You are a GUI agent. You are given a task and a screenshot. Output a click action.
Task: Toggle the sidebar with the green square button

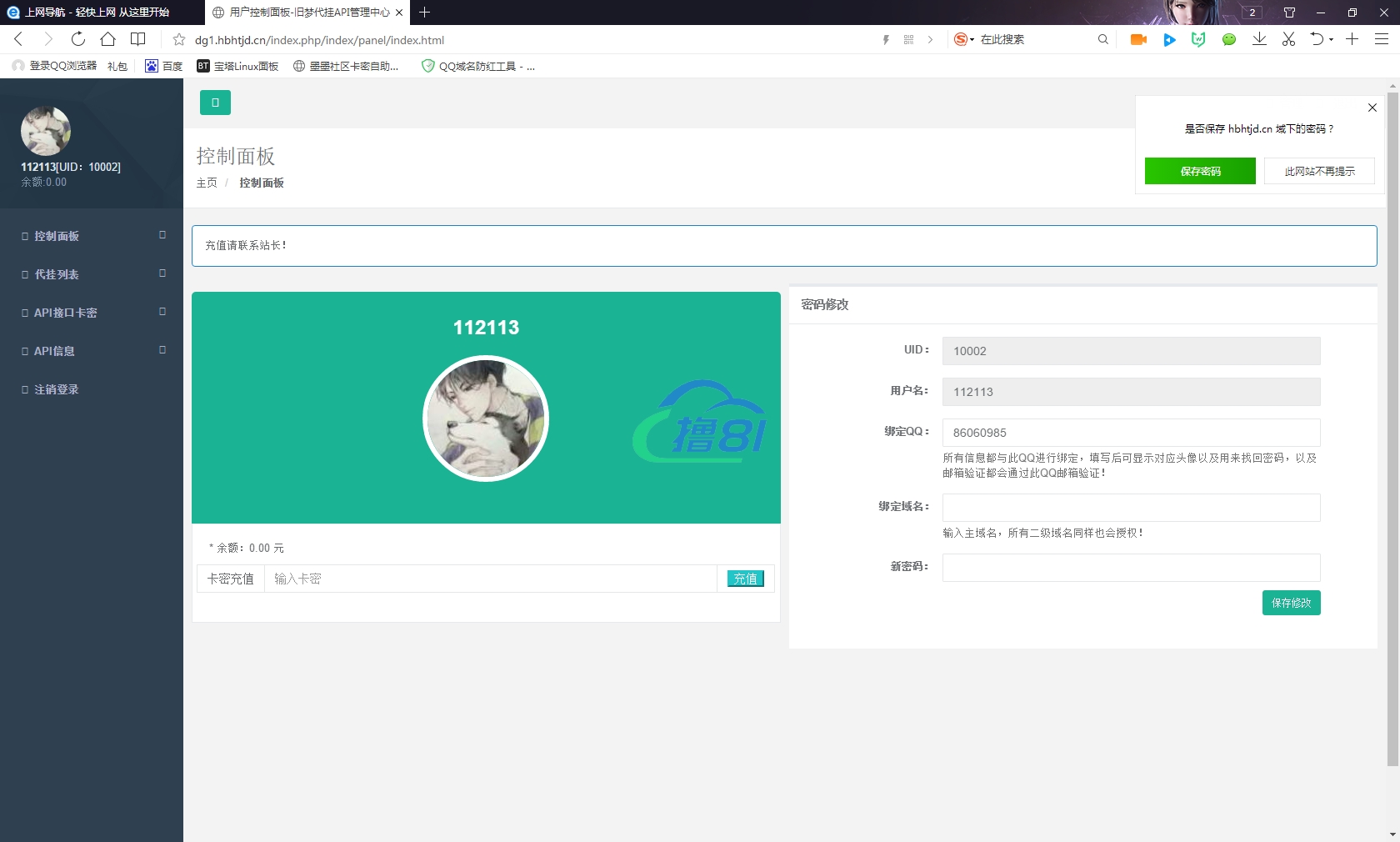215,103
